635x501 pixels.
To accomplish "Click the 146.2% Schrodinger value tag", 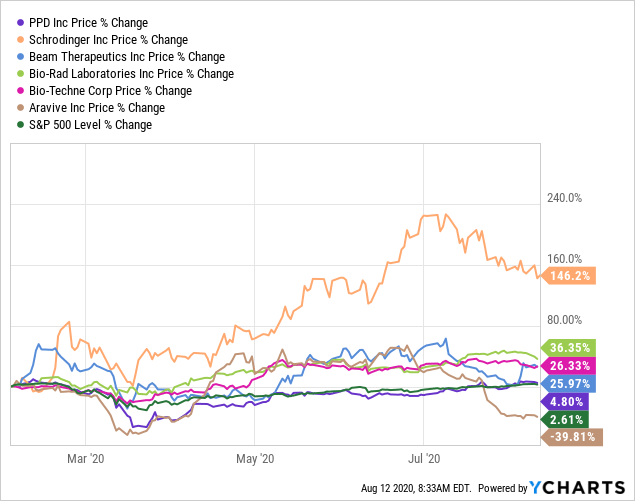I will coord(569,275).
